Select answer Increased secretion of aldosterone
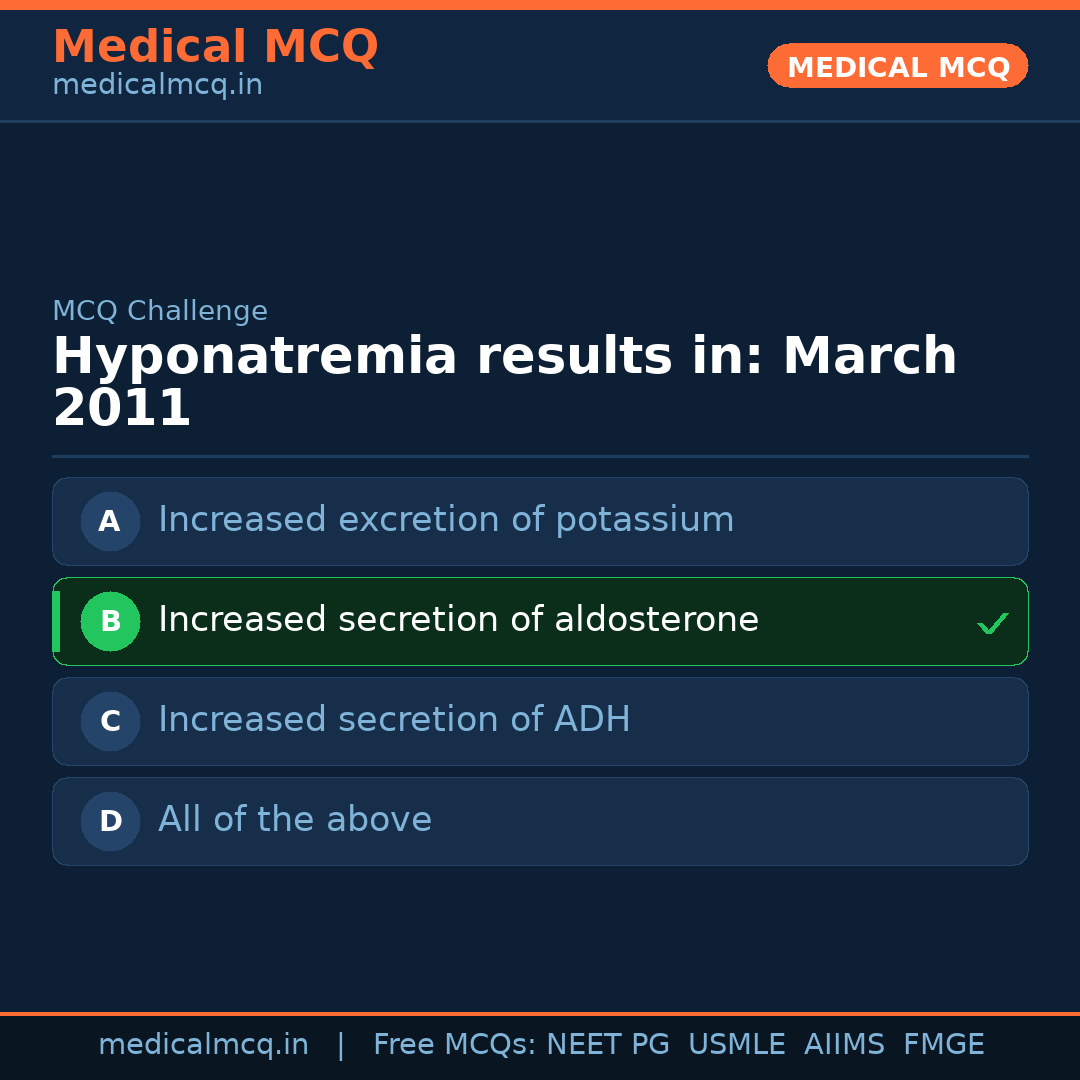Viewport: 1080px width, 1080px height. point(458,620)
